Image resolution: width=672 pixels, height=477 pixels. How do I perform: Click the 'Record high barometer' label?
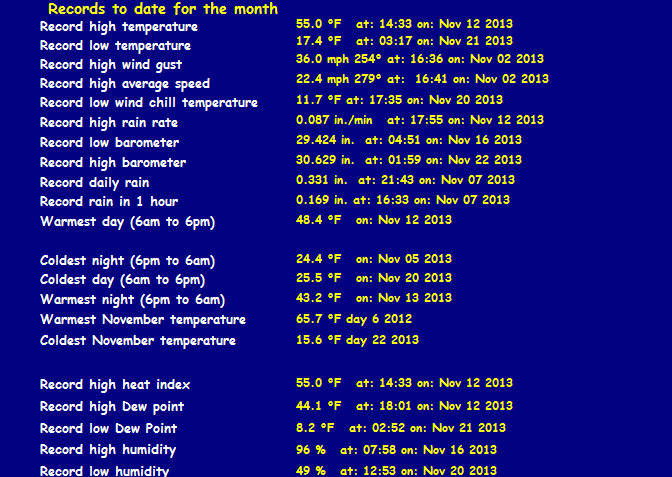(113, 163)
